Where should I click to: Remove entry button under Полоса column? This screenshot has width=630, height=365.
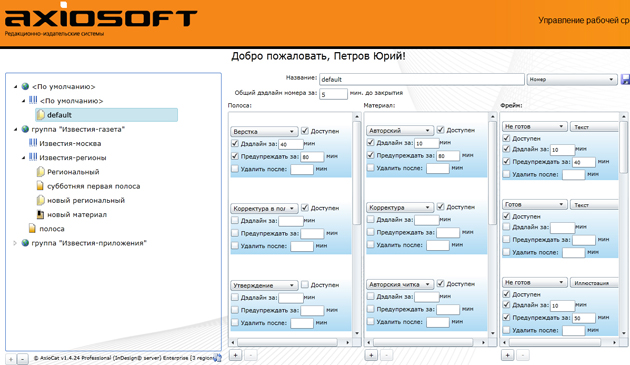click(x=251, y=355)
